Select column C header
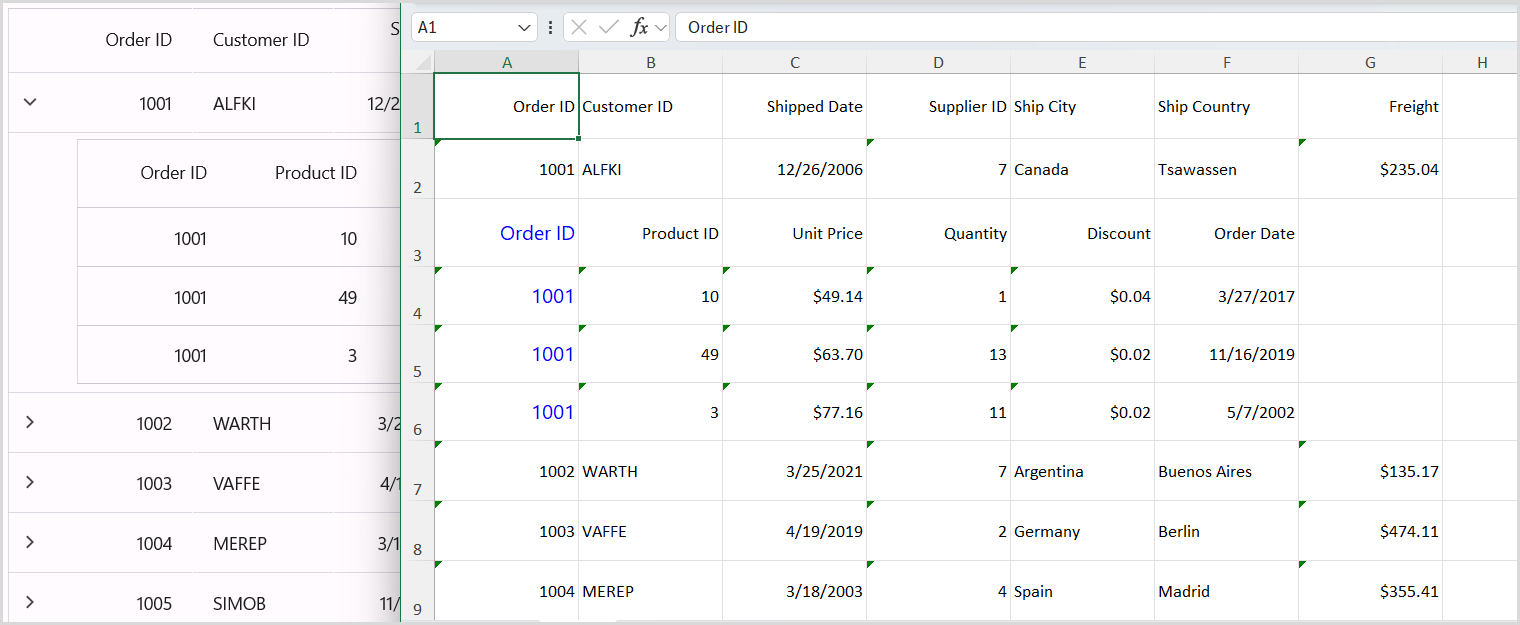The width and height of the screenshot is (1520, 625). tap(795, 62)
